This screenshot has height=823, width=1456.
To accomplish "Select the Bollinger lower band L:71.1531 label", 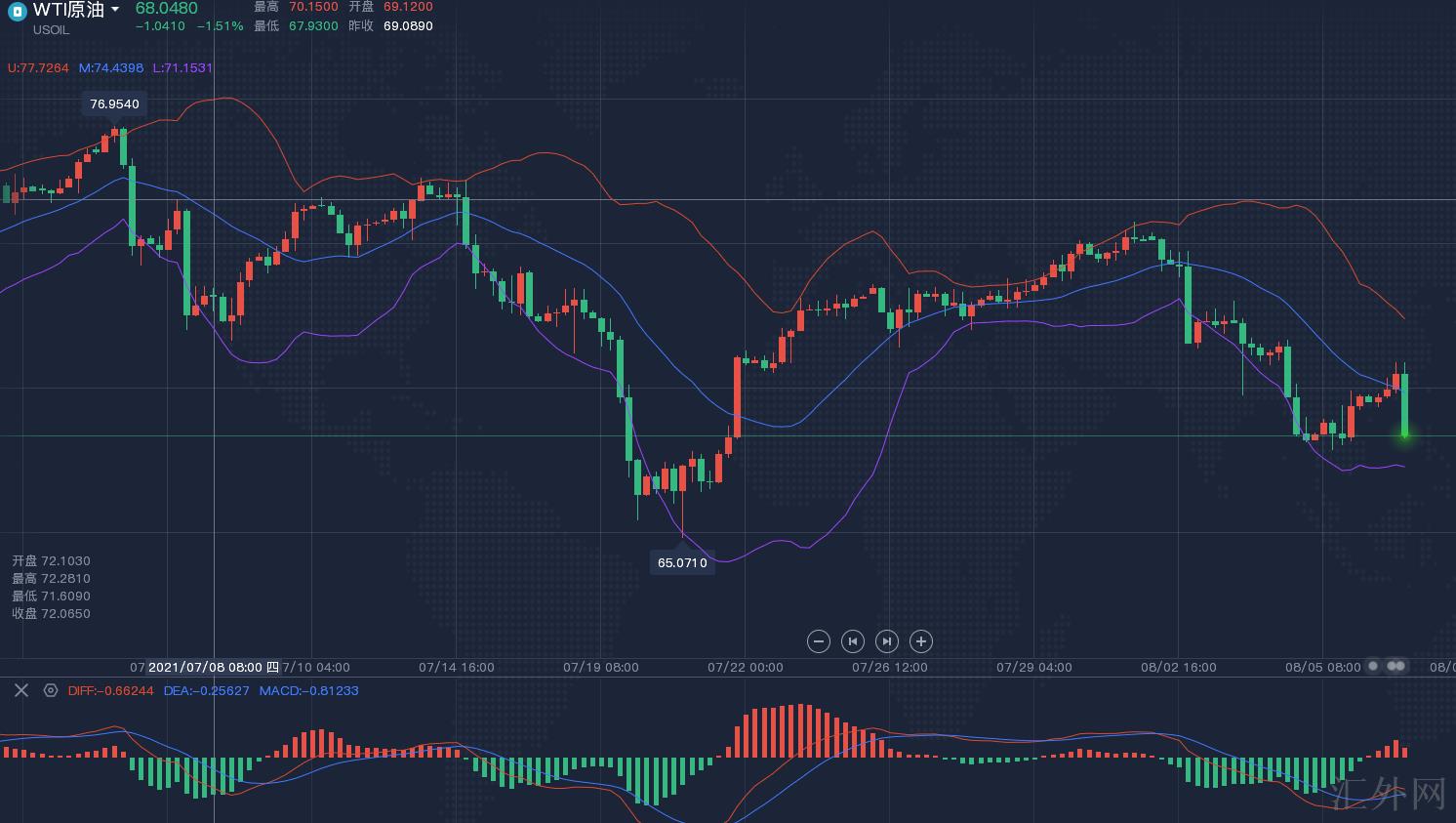I will [x=182, y=68].
